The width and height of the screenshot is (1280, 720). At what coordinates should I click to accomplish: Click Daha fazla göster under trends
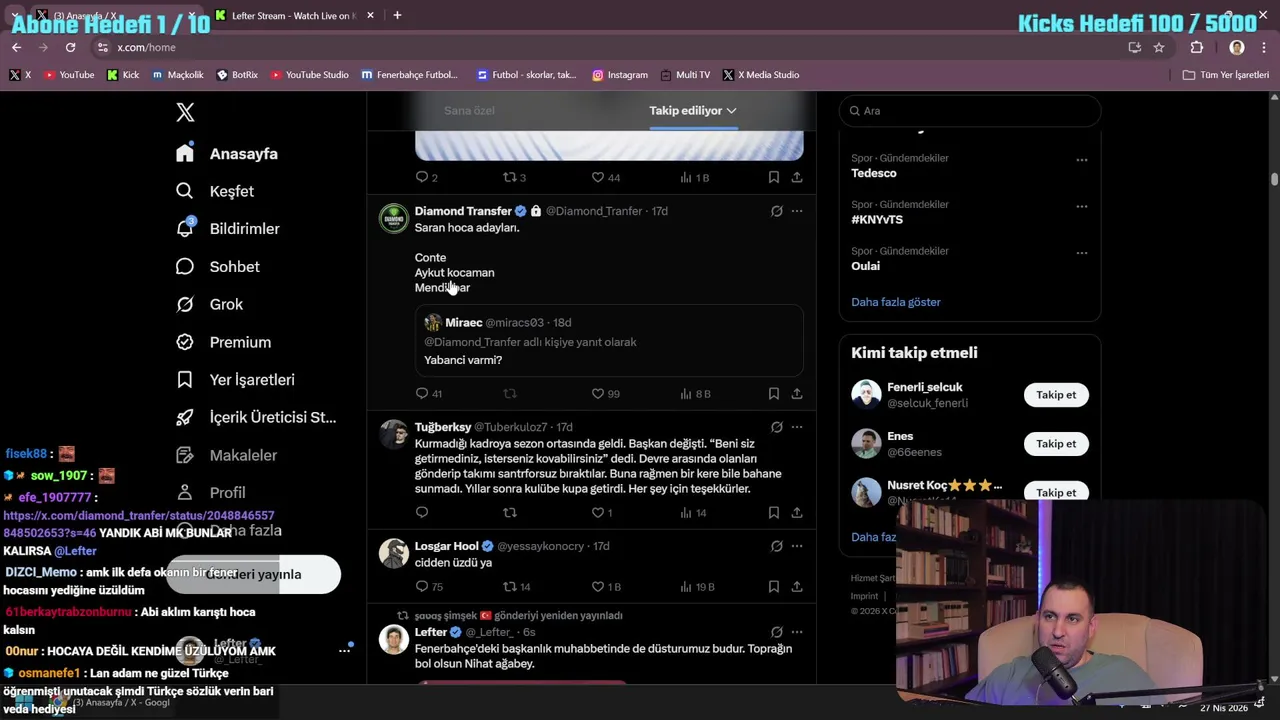(x=896, y=302)
